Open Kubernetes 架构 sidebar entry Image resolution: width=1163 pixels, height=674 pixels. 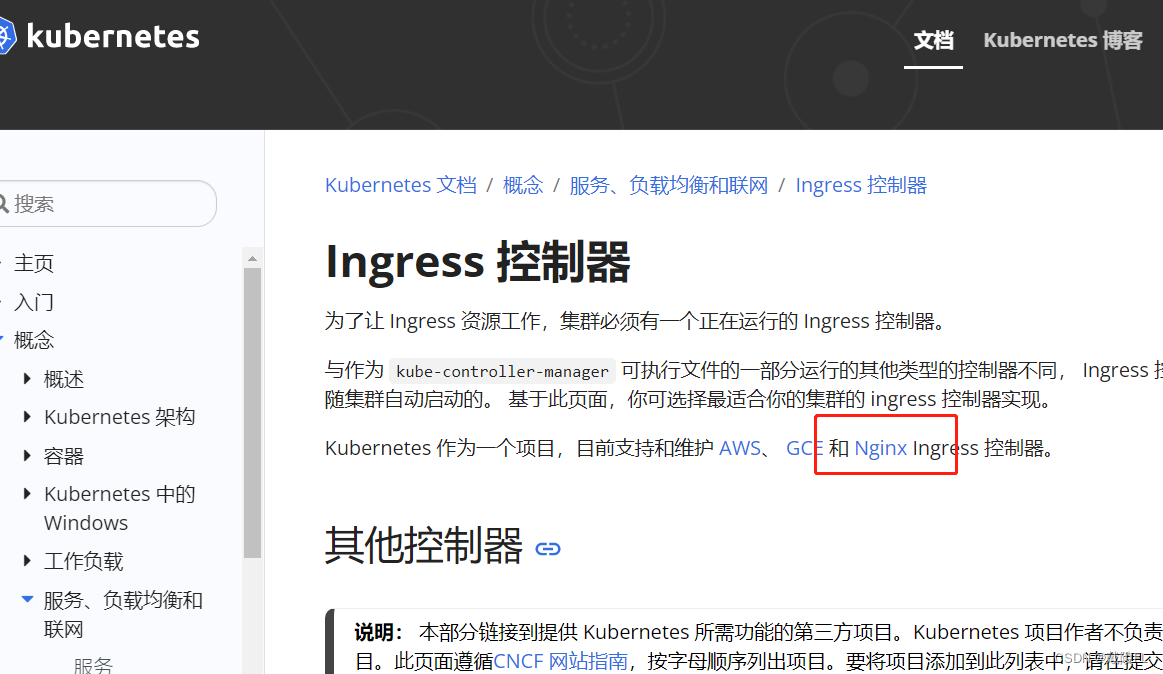[x=119, y=417]
